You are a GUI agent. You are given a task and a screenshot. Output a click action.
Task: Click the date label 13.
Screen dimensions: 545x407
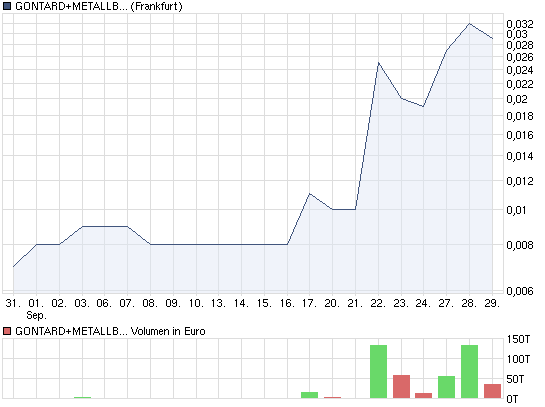pos(218,303)
